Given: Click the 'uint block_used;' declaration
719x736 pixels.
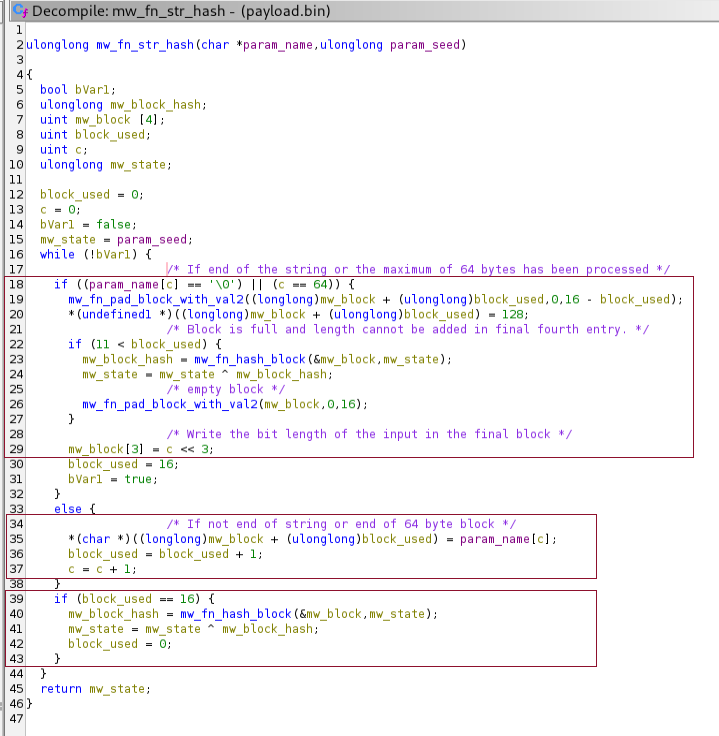Looking at the screenshot, I should [95, 135].
